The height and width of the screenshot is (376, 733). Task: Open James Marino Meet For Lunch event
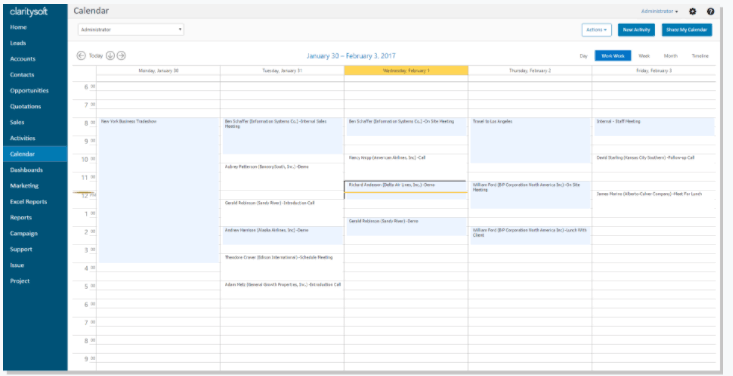654,199
